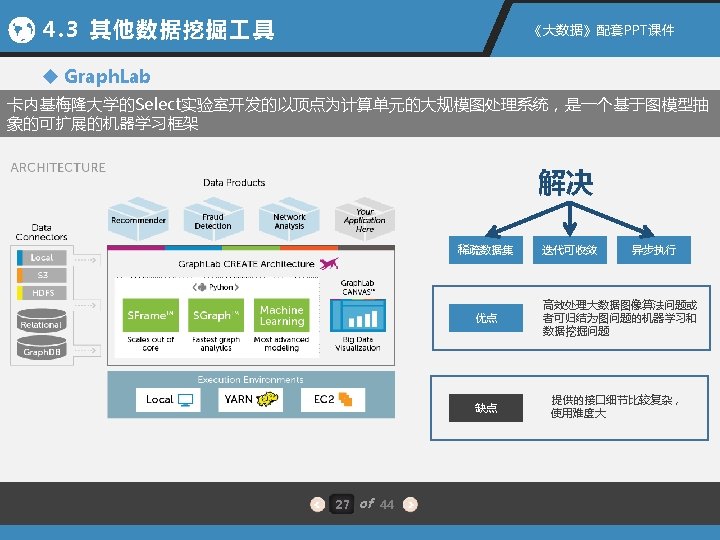
Task: Click the 4.3 其他数据挖掘工具 title
Action: (159, 30)
